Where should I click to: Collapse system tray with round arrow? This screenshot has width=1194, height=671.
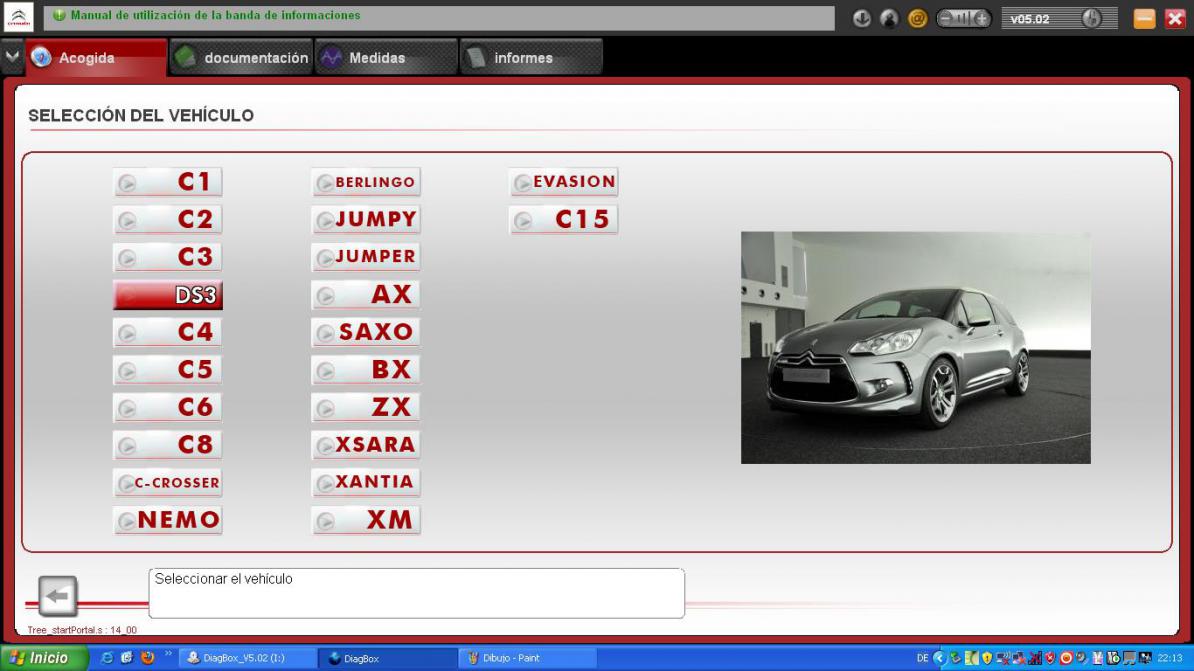[x=939, y=658]
